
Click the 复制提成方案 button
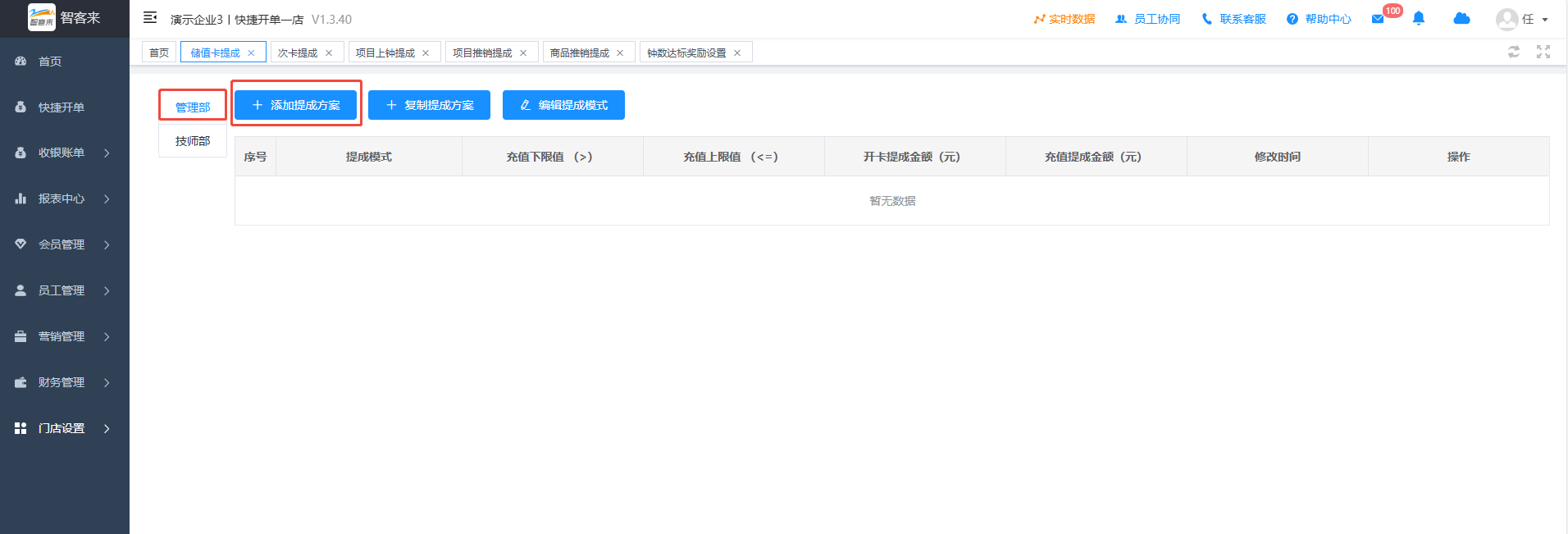(x=429, y=105)
